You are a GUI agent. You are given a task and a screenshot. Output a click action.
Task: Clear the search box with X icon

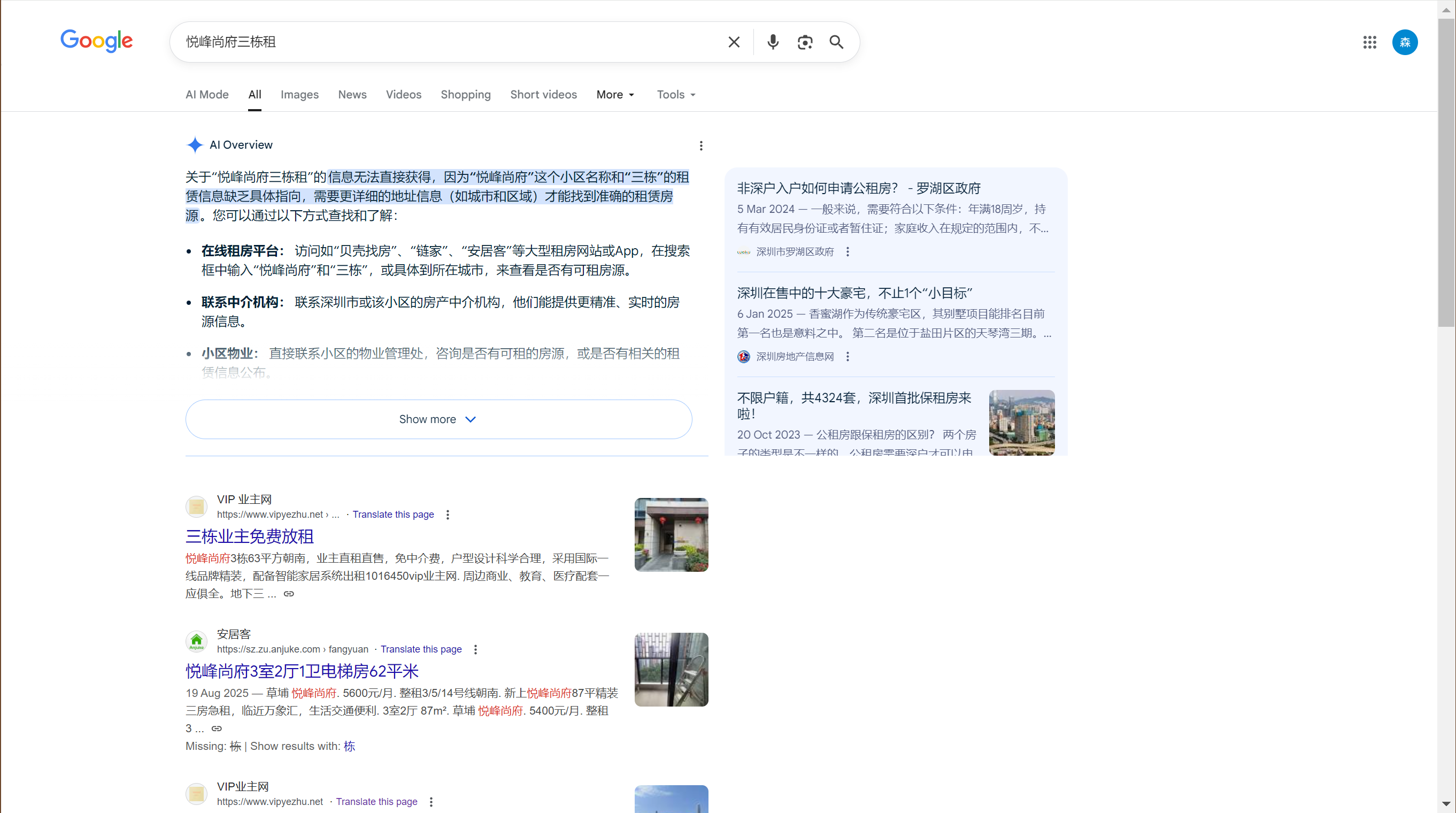(x=734, y=42)
